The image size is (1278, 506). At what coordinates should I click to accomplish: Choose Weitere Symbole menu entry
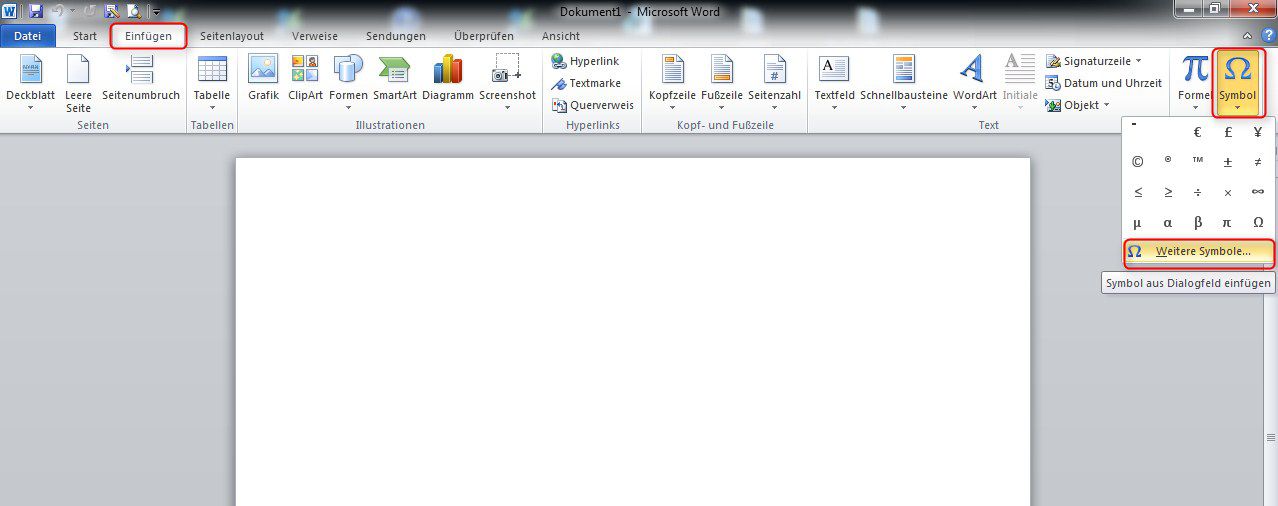[1199, 252]
